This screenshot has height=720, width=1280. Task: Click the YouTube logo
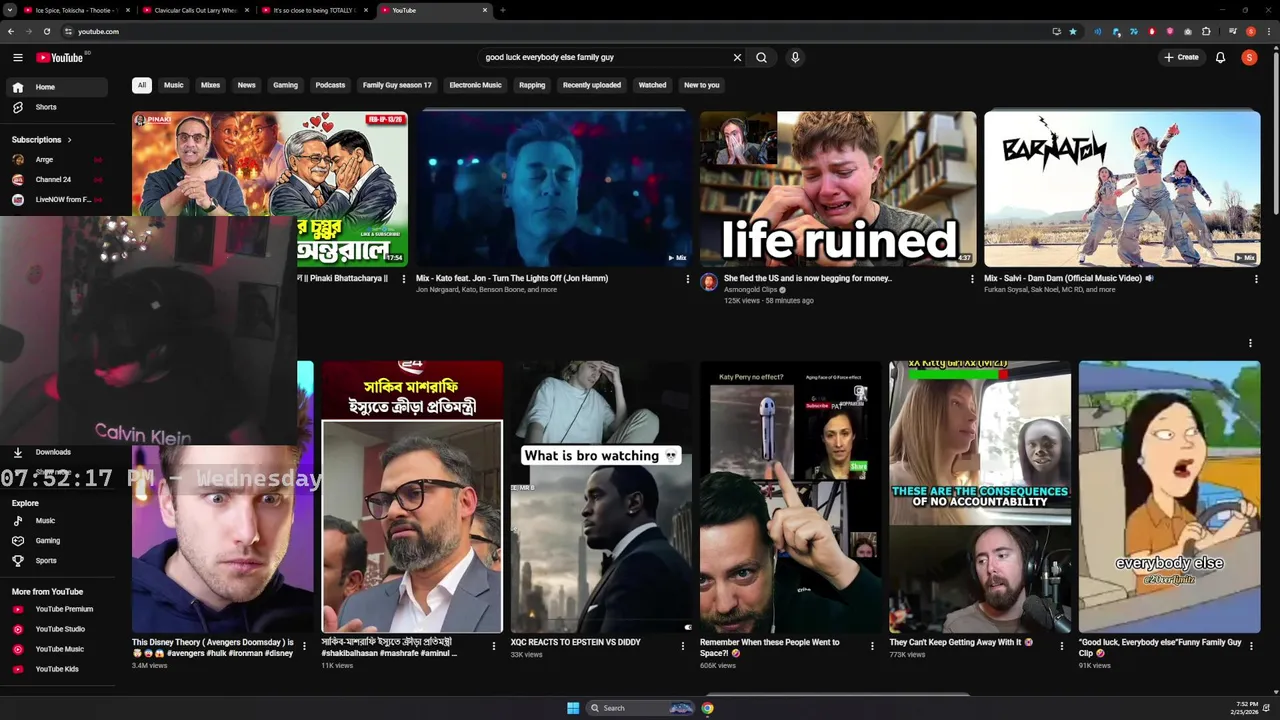60,57
